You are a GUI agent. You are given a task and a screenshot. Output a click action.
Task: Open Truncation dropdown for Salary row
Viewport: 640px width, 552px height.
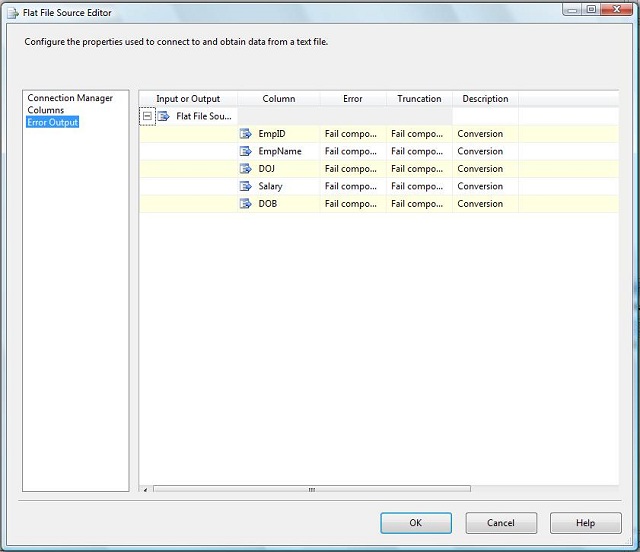418,186
